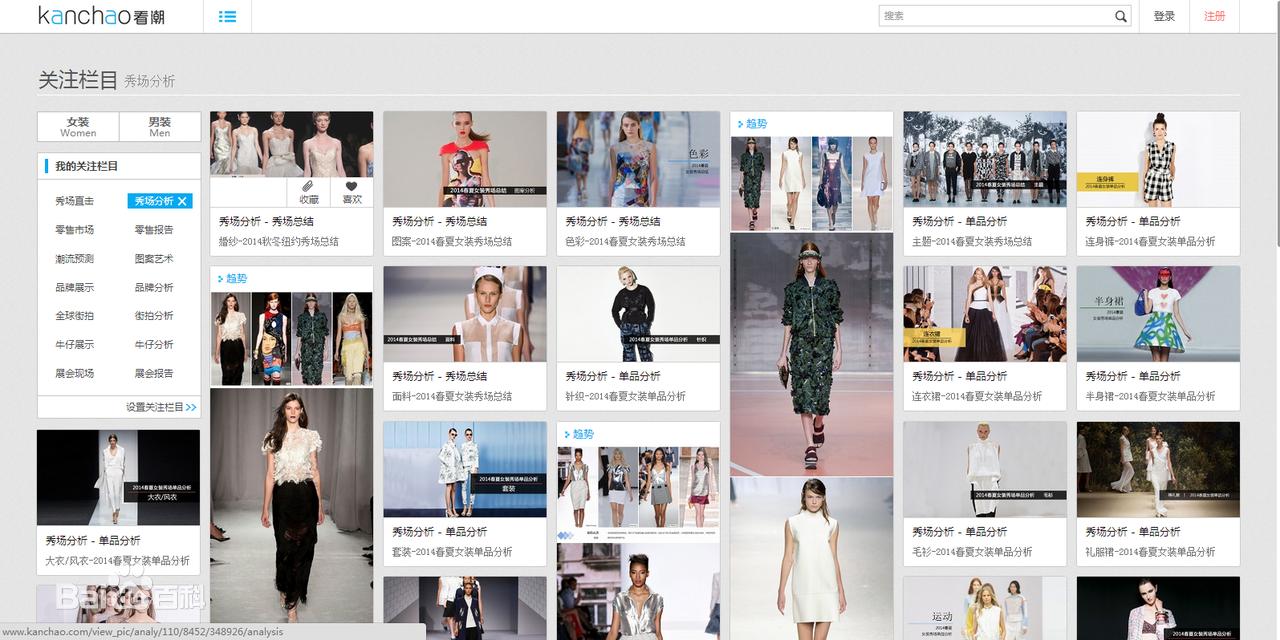1280x640 pixels.
Task: Open 连身裤-2014春夏女装单品分析 article thumbnail
Action: click(1157, 159)
